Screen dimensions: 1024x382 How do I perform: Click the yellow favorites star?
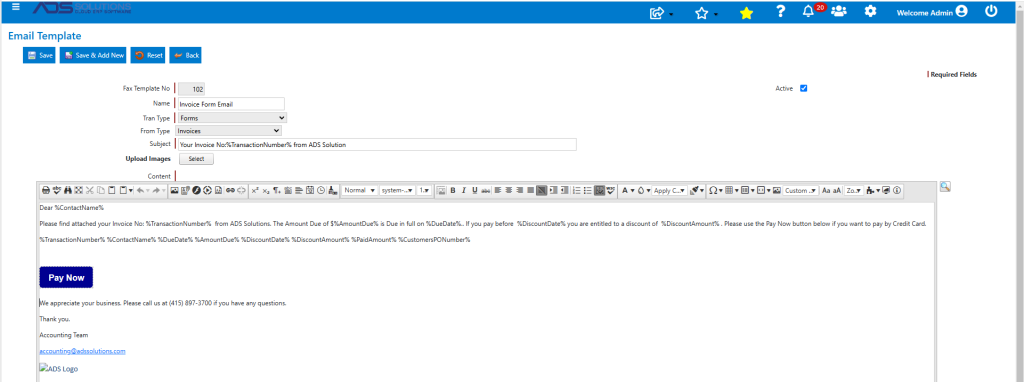point(746,12)
